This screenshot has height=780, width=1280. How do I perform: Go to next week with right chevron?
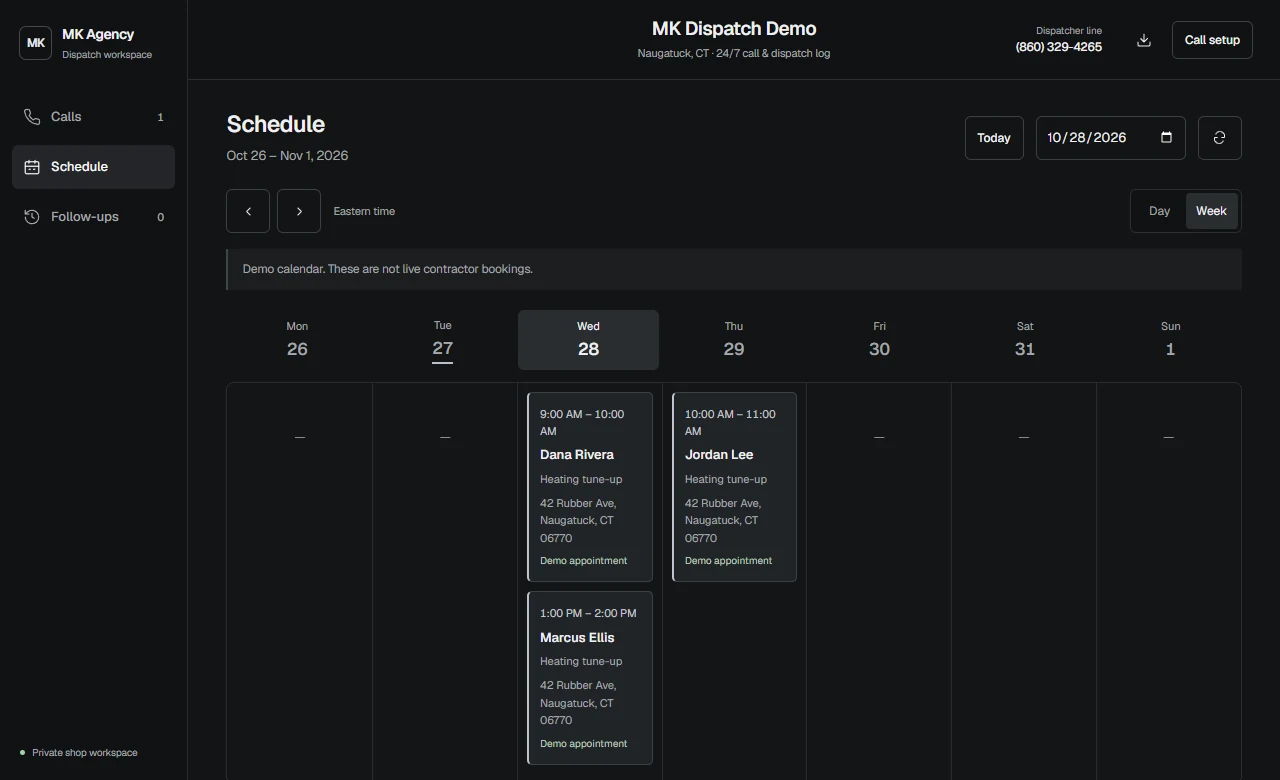pyautogui.click(x=299, y=211)
